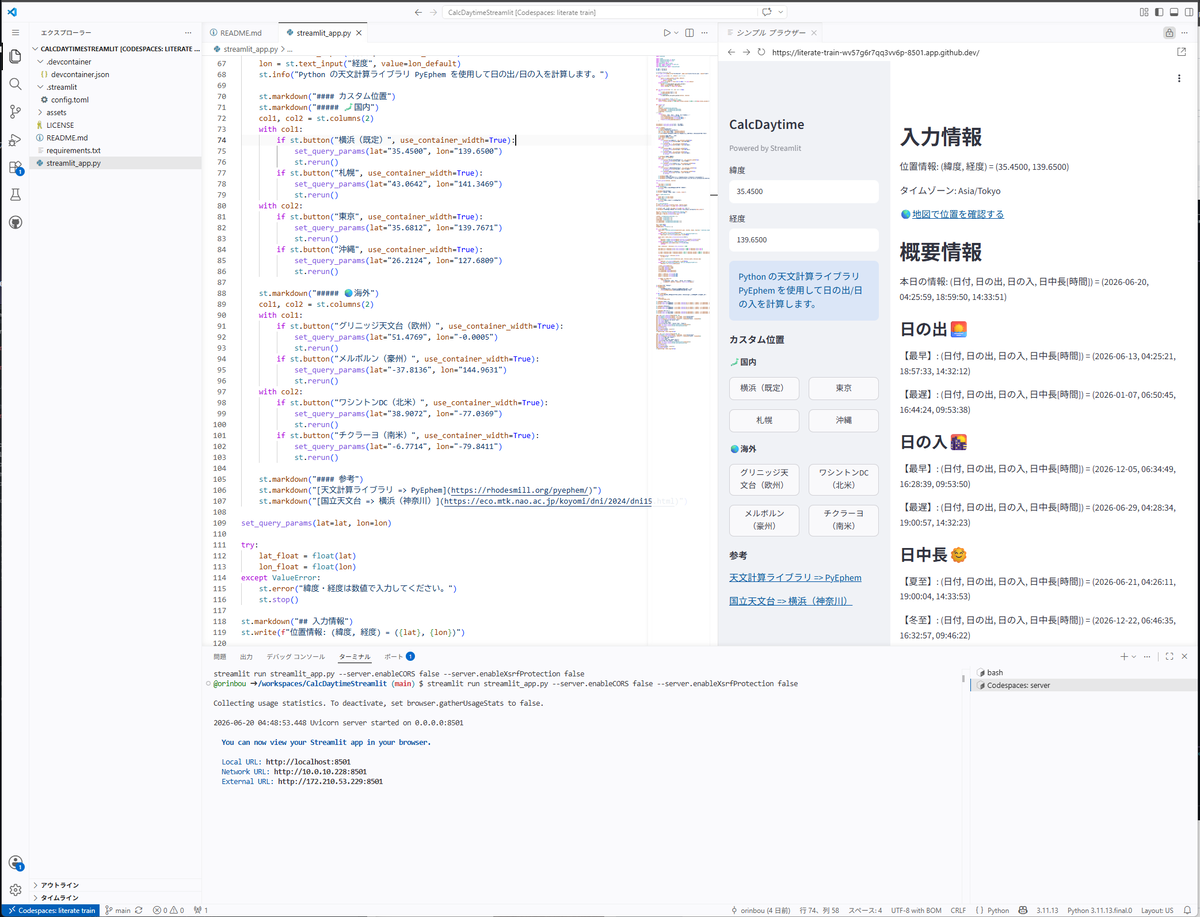Go back in the simple browser
Image resolution: width=1200 pixels, height=917 pixels.
pyautogui.click(x=731, y=52)
